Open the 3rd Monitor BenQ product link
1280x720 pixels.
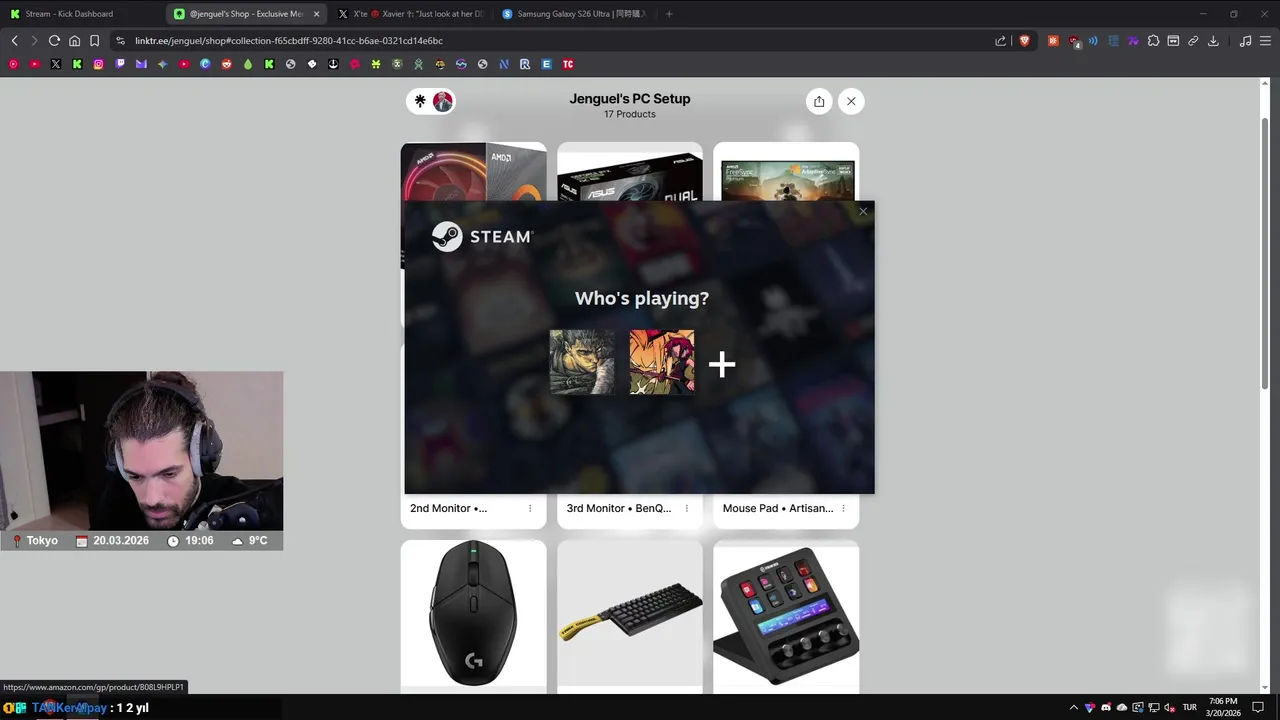pyautogui.click(x=619, y=508)
